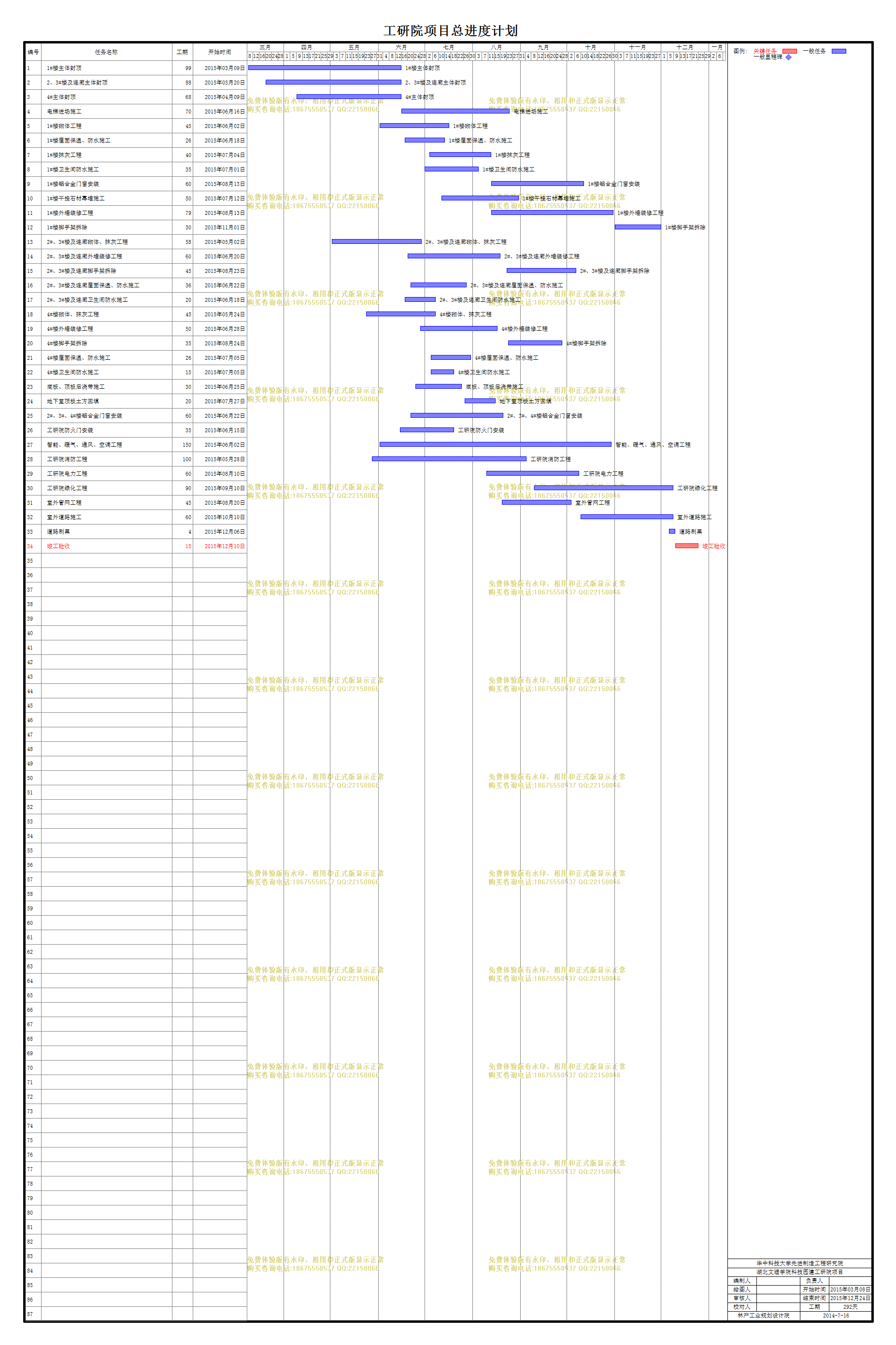Select task name cell 2、3#楼及连廊主体封顶 in the table
The width and height of the screenshot is (896, 1345).
106,83
